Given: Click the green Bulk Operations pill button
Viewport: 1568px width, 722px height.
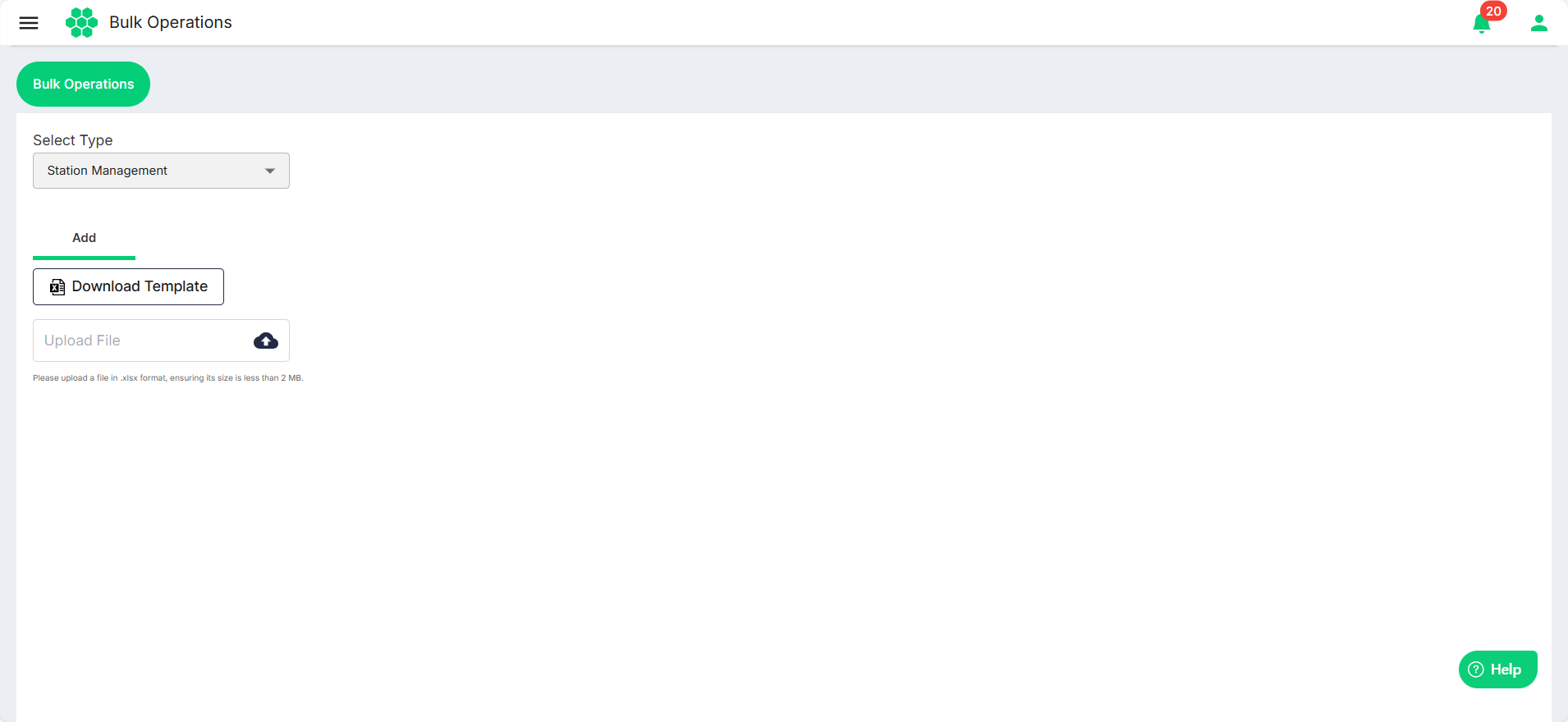Looking at the screenshot, I should coord(83,84).
